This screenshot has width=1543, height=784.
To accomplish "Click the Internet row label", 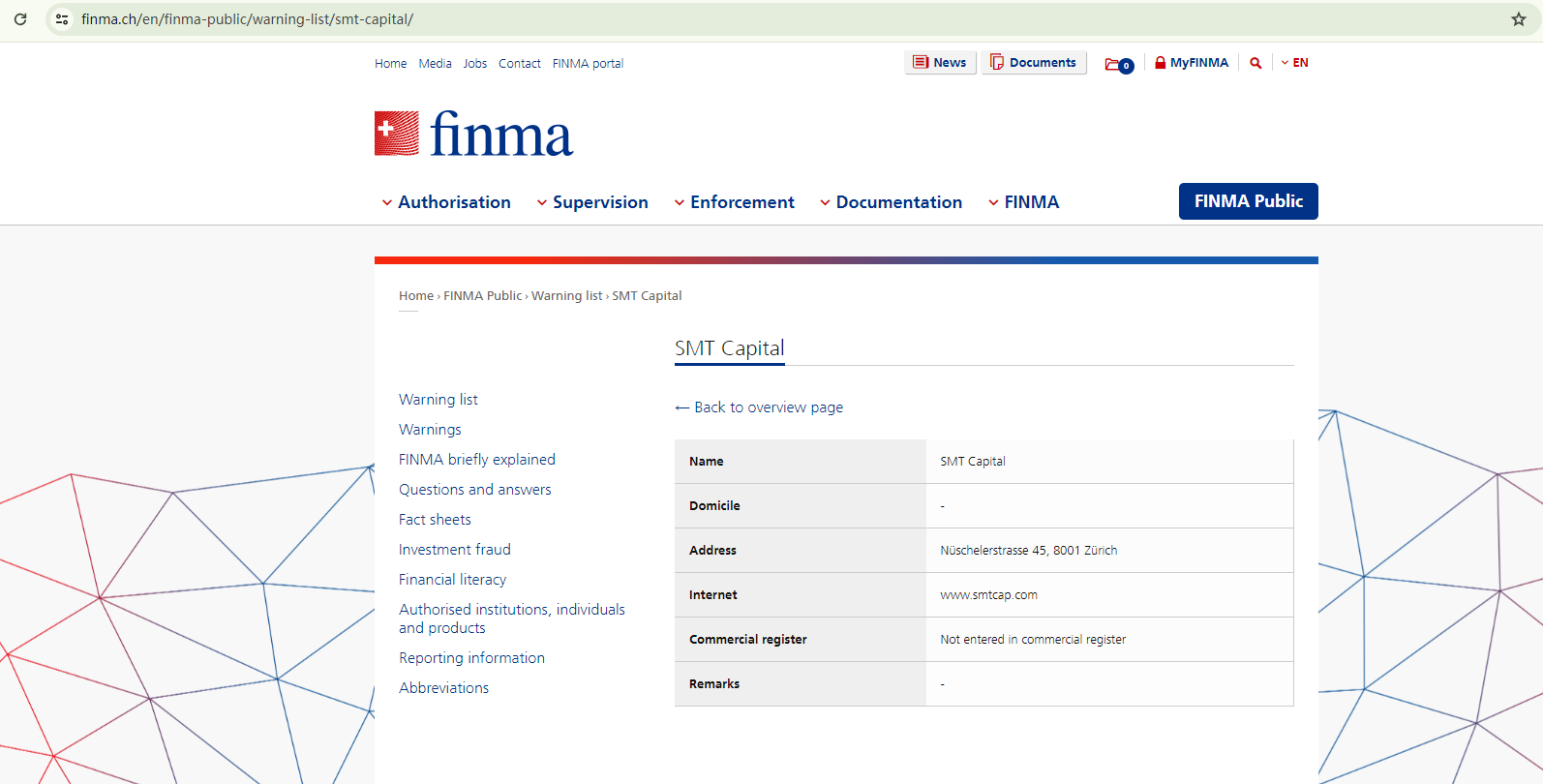I will 713,595.
